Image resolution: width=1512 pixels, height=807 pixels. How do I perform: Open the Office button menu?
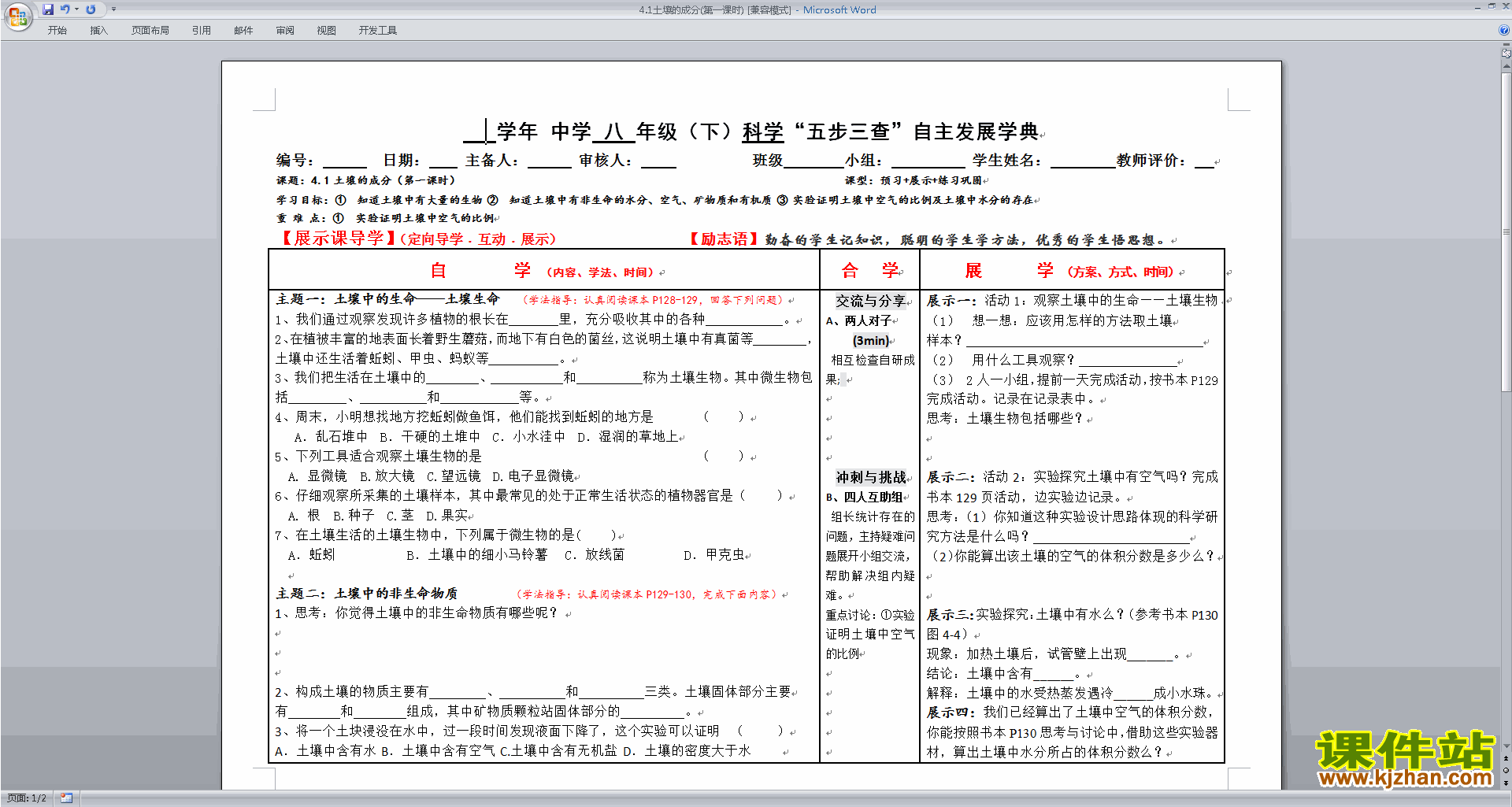(x=17, y=16)
